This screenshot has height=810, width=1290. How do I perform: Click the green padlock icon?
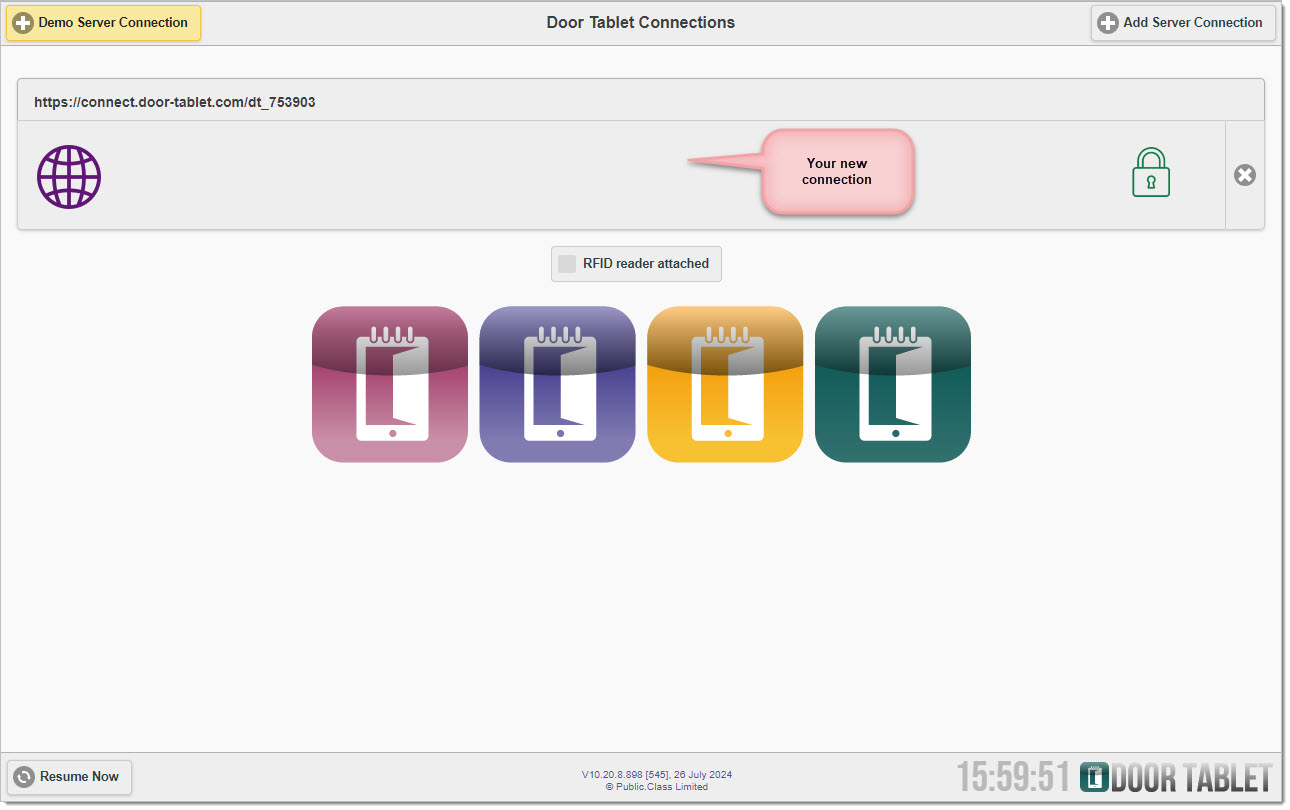click(x=1151, y=173)
